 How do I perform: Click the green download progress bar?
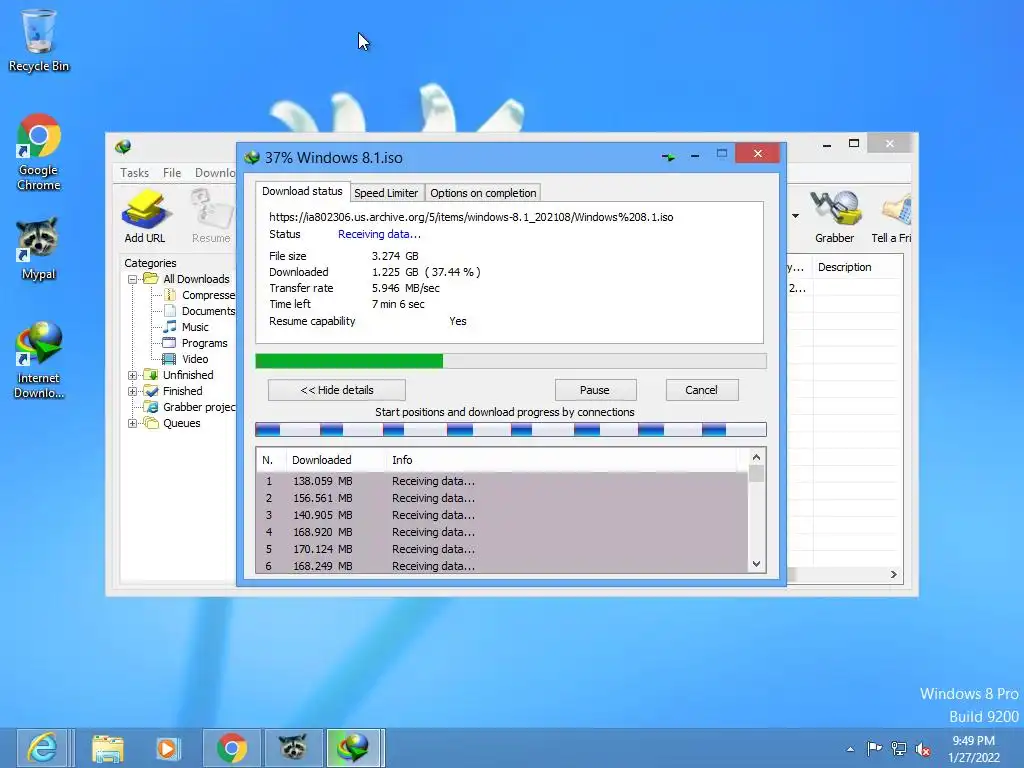[x=511, y=361]
